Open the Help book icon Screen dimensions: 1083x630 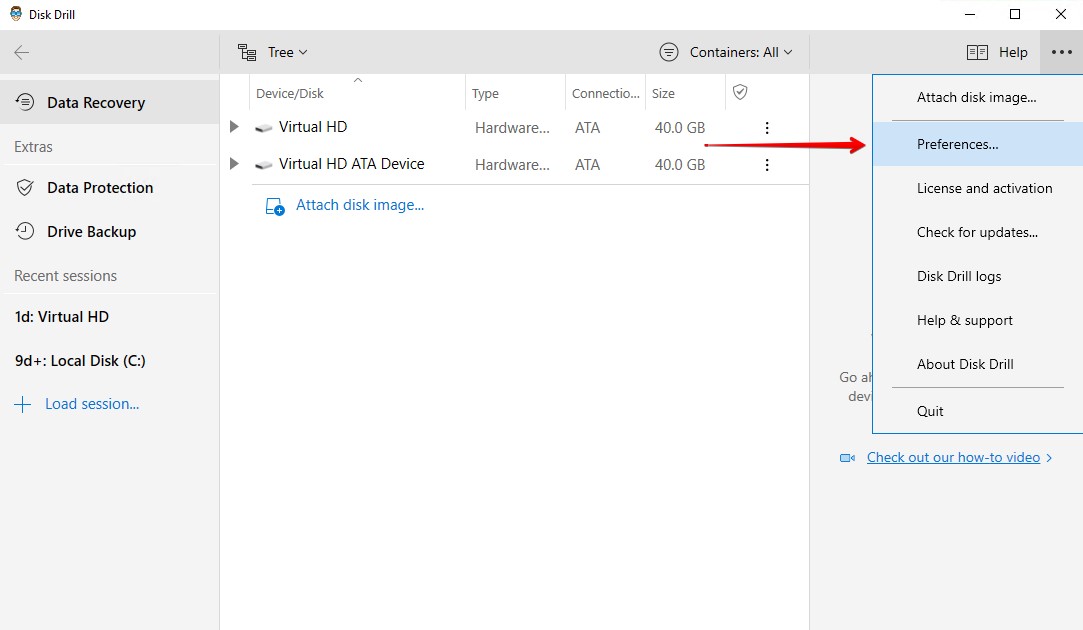coord(977,52)
